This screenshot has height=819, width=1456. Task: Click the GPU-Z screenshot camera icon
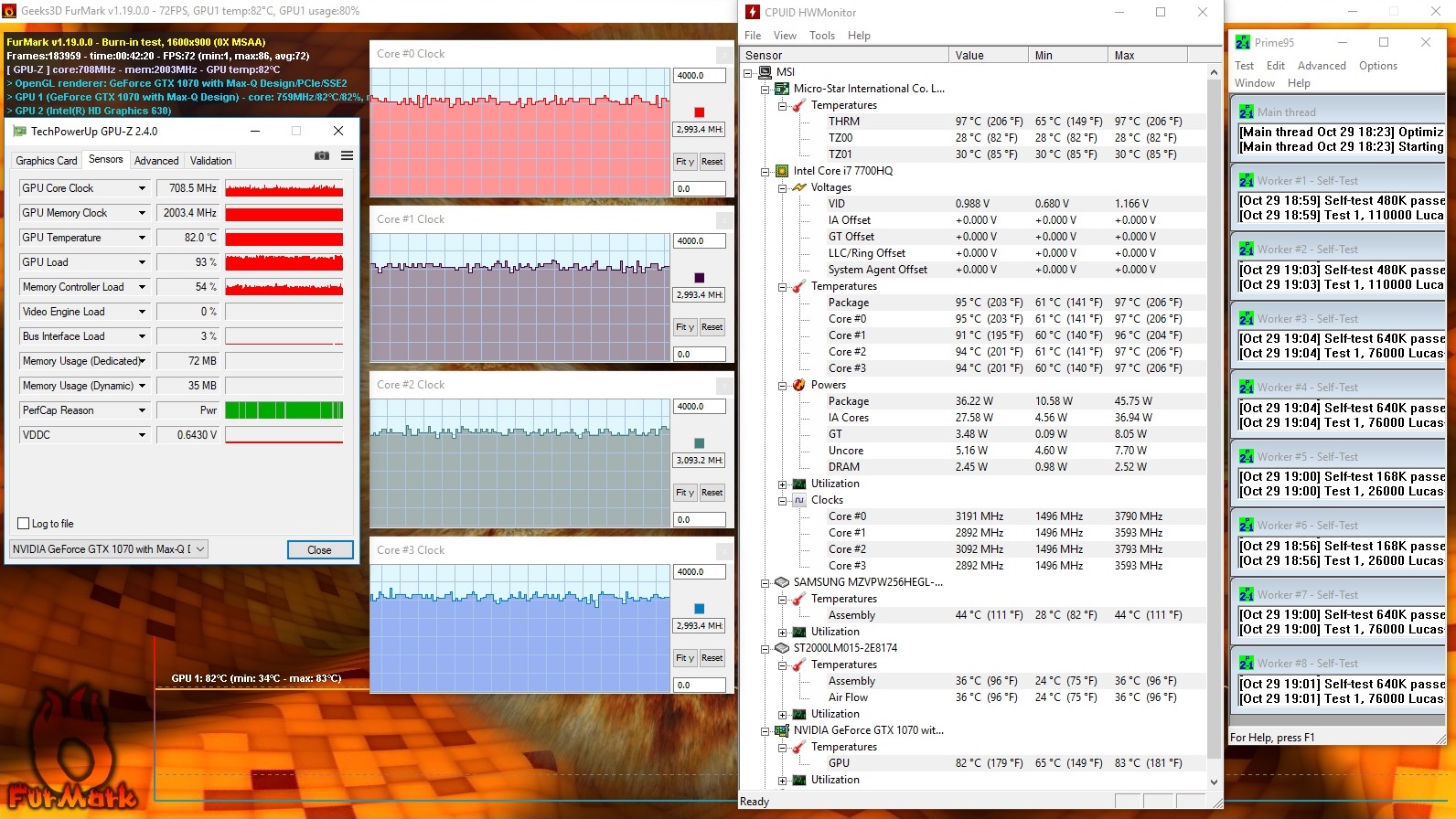pyautogui.click(x=322, y=156)
